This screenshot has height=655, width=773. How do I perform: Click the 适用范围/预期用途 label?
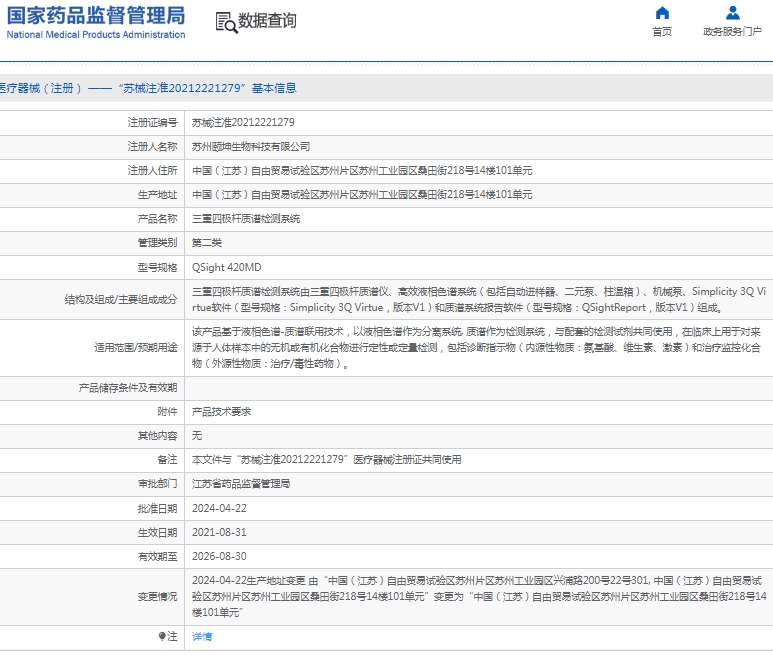[x=136, y=347]
